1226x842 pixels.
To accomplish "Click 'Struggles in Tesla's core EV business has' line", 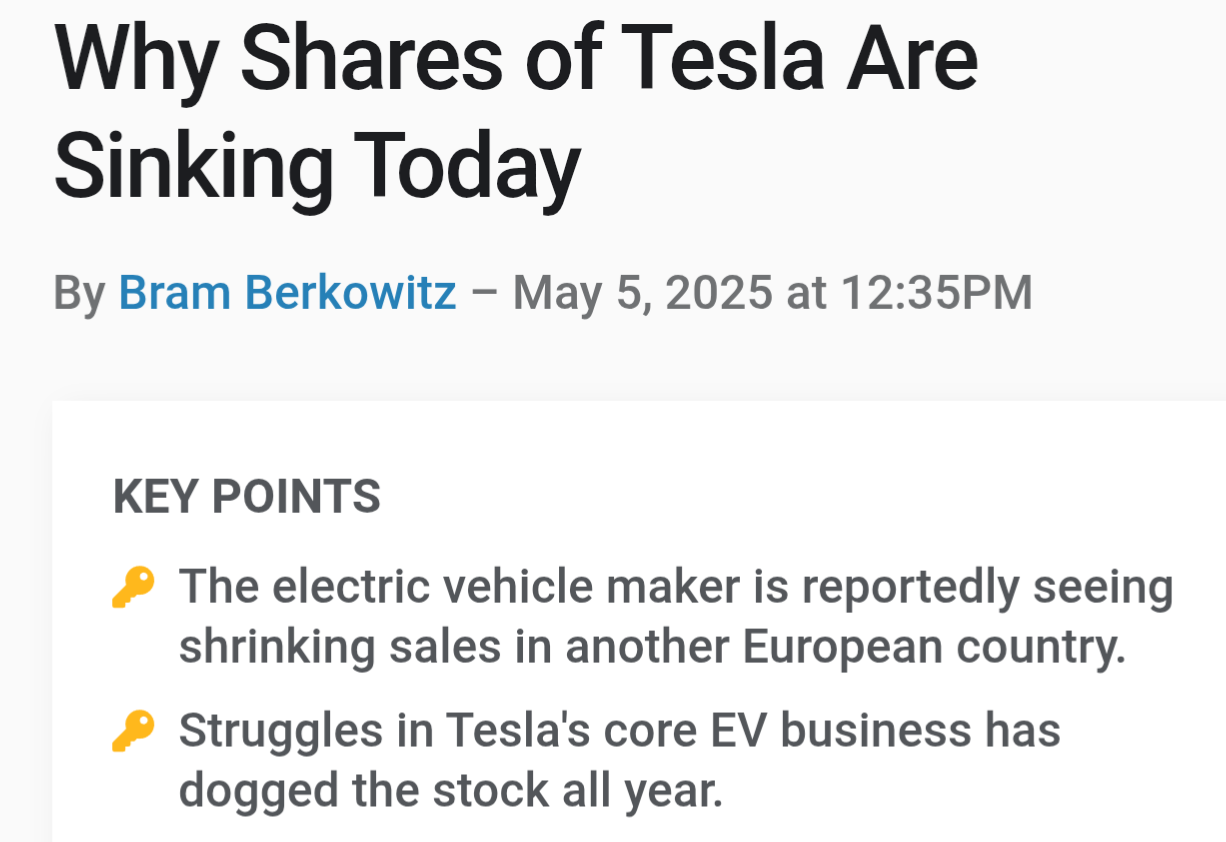I will pyautogui.click(x=620, y=731).
